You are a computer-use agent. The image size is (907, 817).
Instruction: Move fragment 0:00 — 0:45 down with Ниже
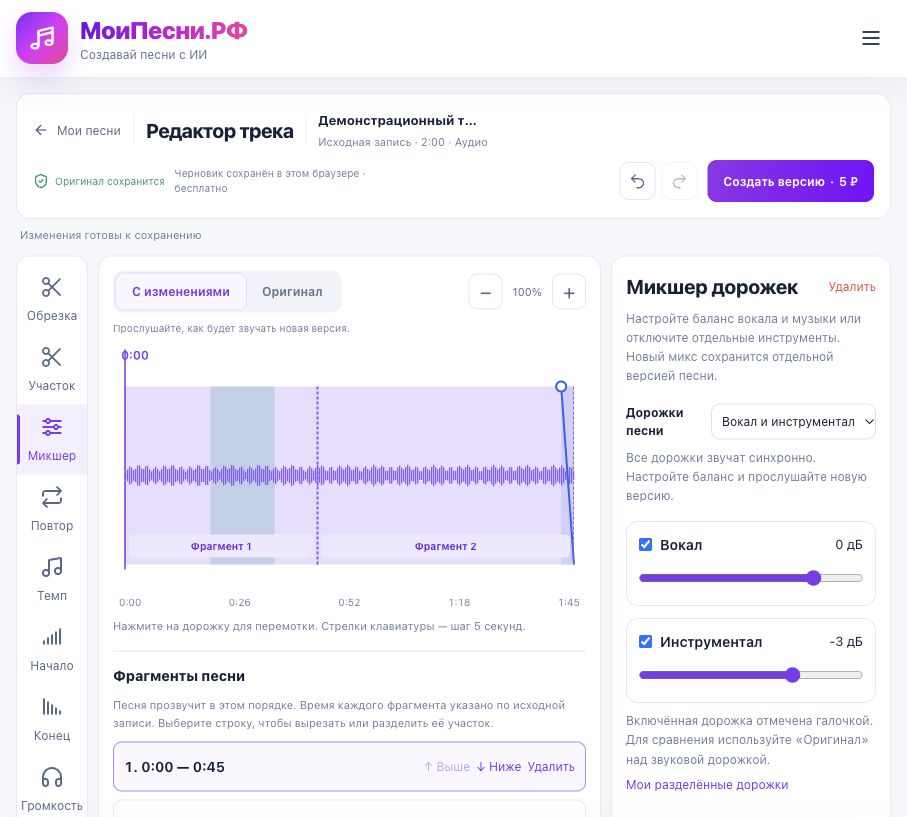(499, 767)
